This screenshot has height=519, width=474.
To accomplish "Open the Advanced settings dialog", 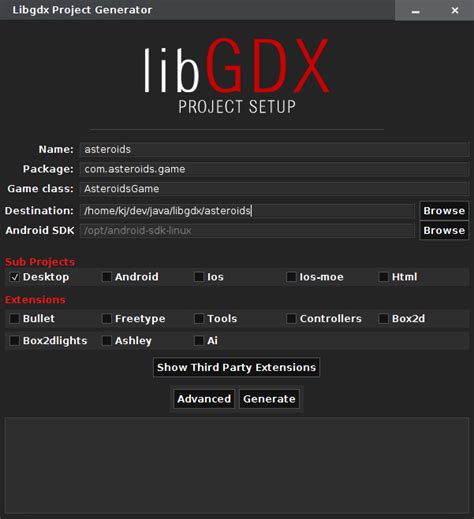I will (x=204, y=399).
